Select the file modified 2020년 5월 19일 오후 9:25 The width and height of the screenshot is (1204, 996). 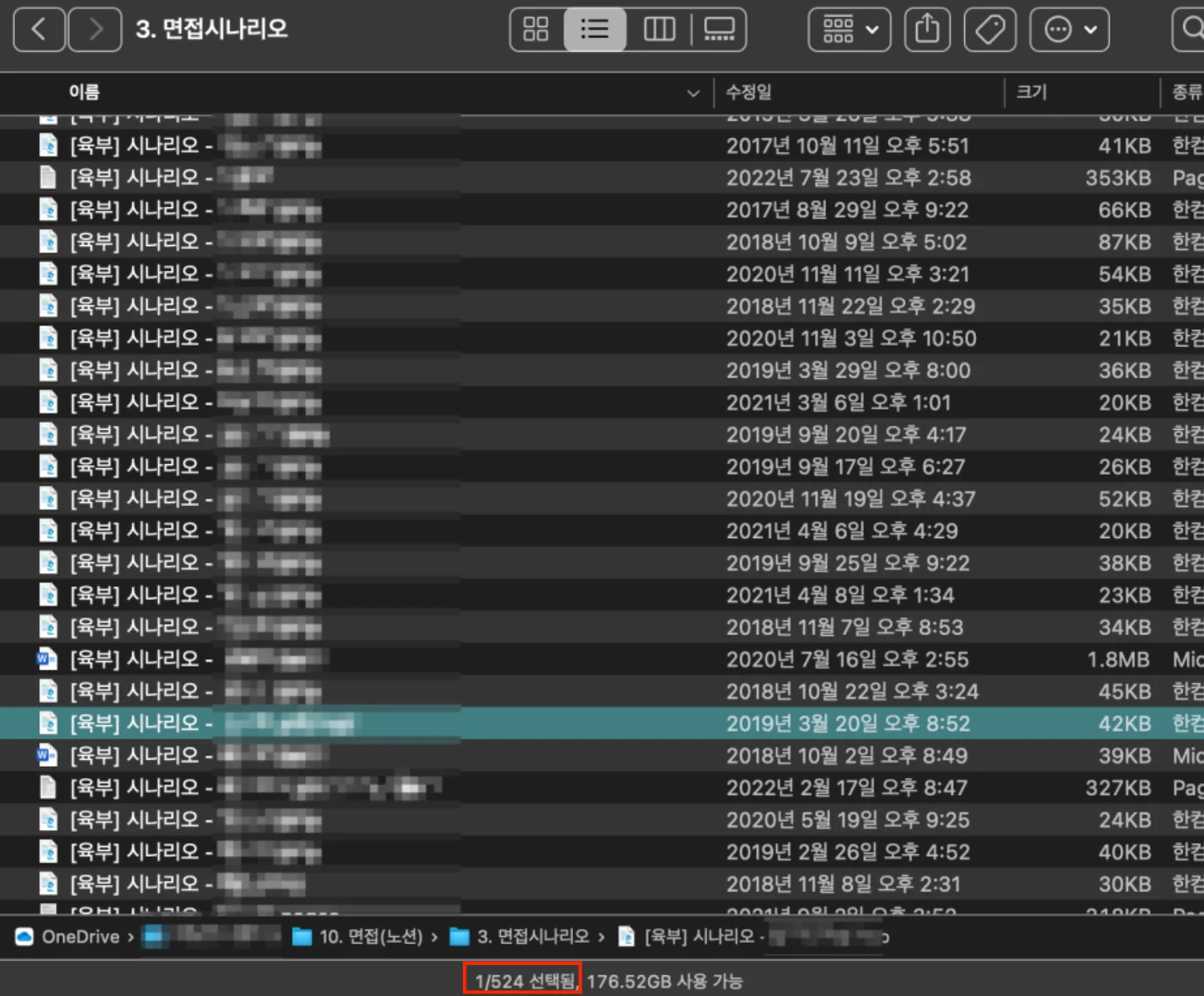pos(602,820)
